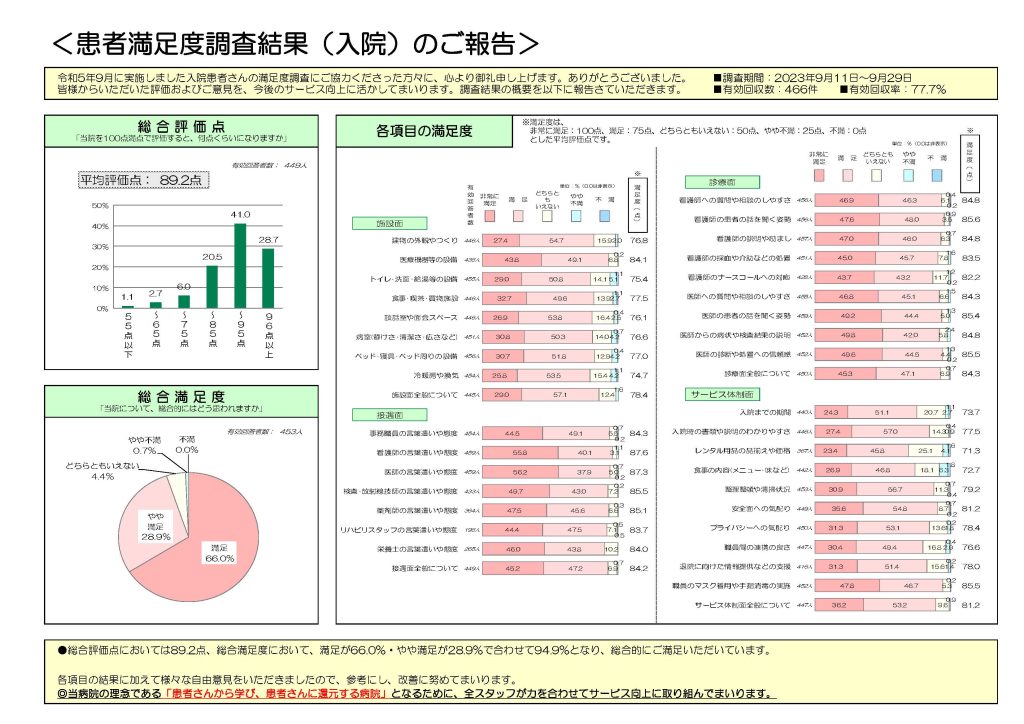The image size is (1024, 724).
Task: Click the 調査期間 2023年9月11日〜9月29日 text
Action: [813, 78]
